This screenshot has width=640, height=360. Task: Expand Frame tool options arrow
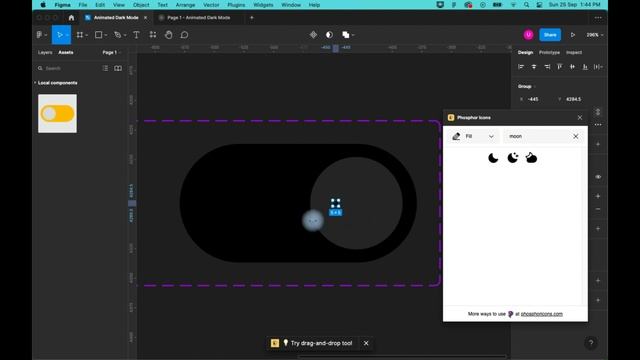point(87,36)
